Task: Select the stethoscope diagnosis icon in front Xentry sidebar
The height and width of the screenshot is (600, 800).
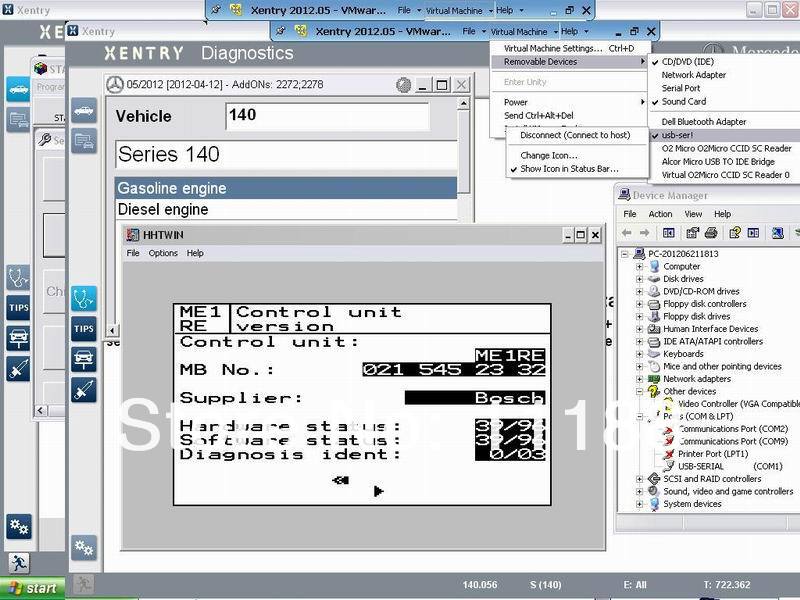Action: (84, 298)
